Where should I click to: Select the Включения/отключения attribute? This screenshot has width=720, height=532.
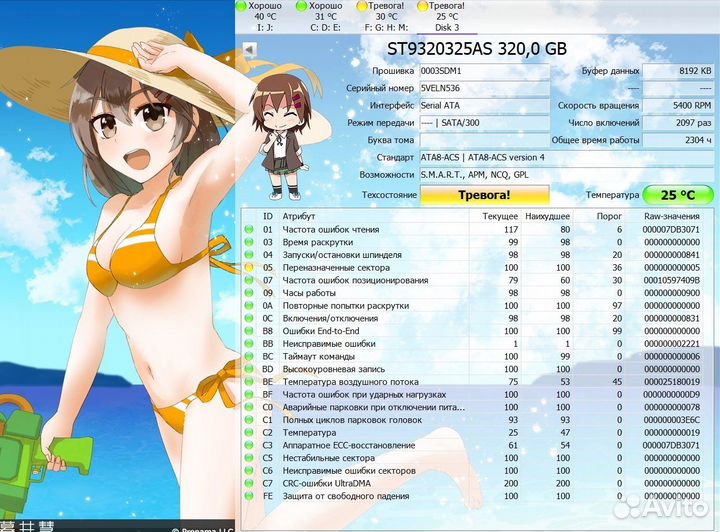click(330, 318)
